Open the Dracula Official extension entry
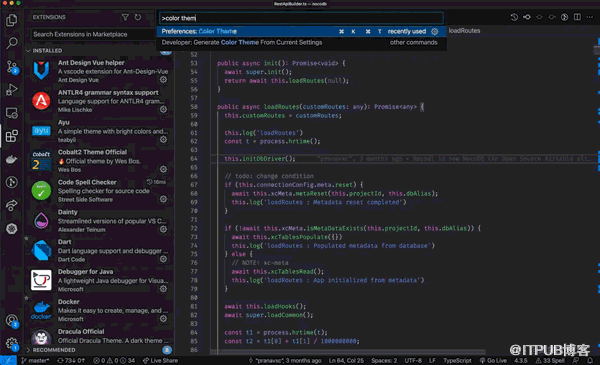 coord(99,336)
